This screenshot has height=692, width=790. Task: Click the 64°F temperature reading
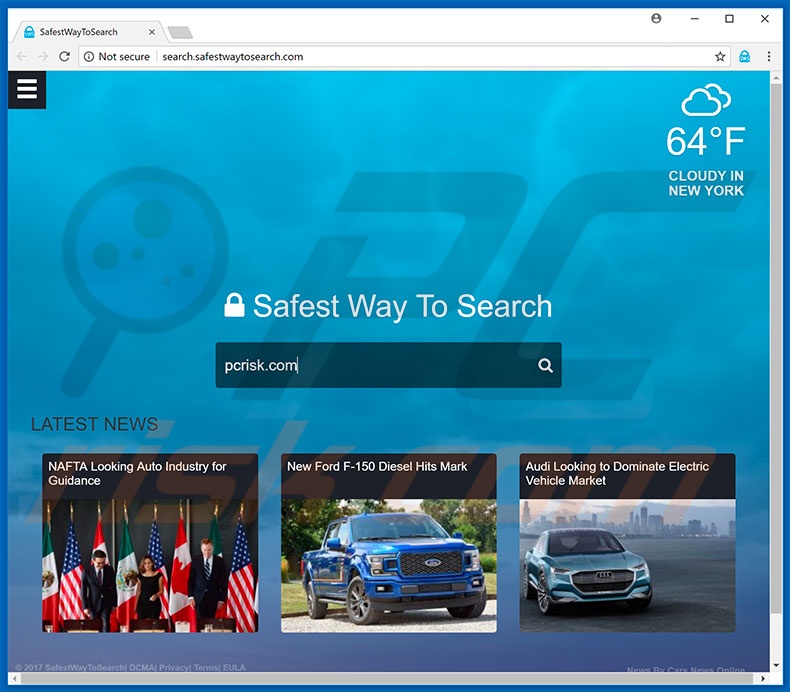[x=705, y=141]
